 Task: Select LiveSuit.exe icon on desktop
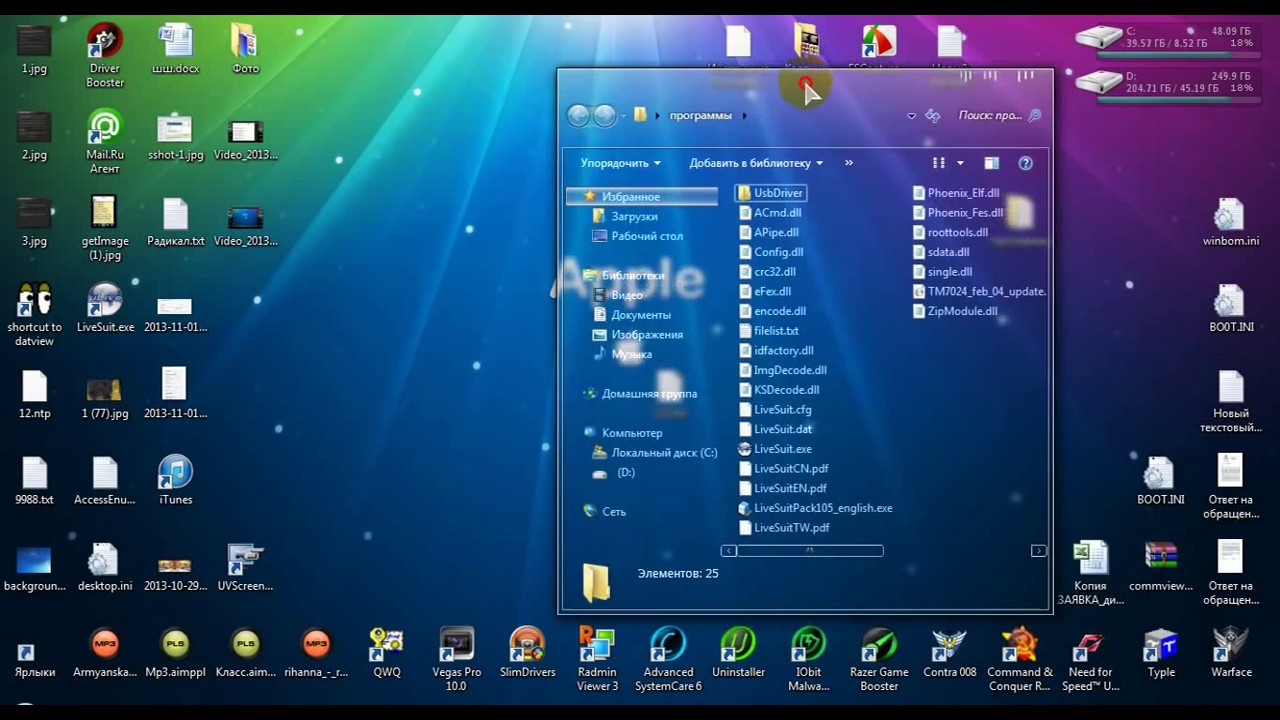pyautogui.click(x=105, y=308)
